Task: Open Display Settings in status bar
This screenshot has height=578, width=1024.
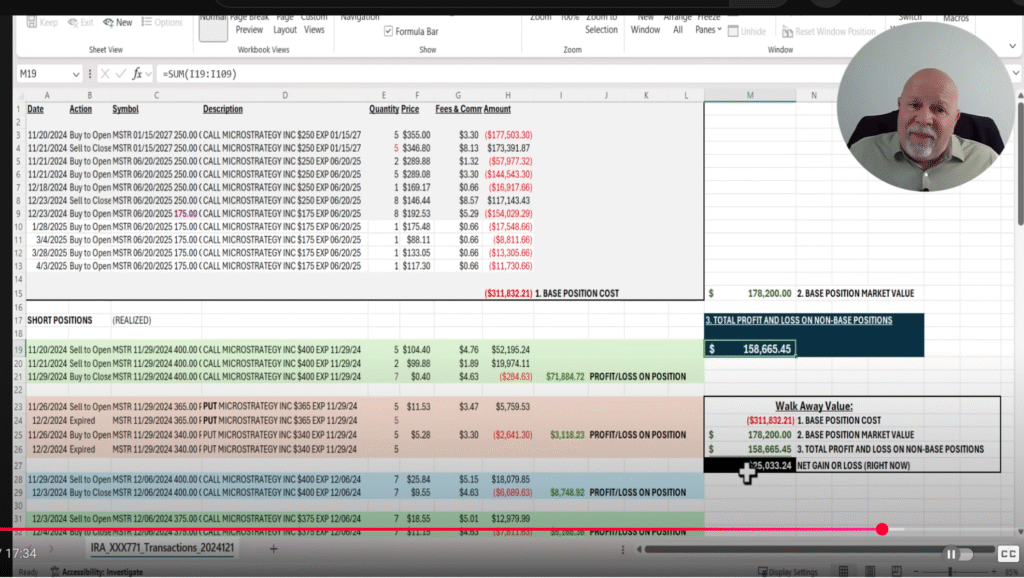Action: [788, 572]
